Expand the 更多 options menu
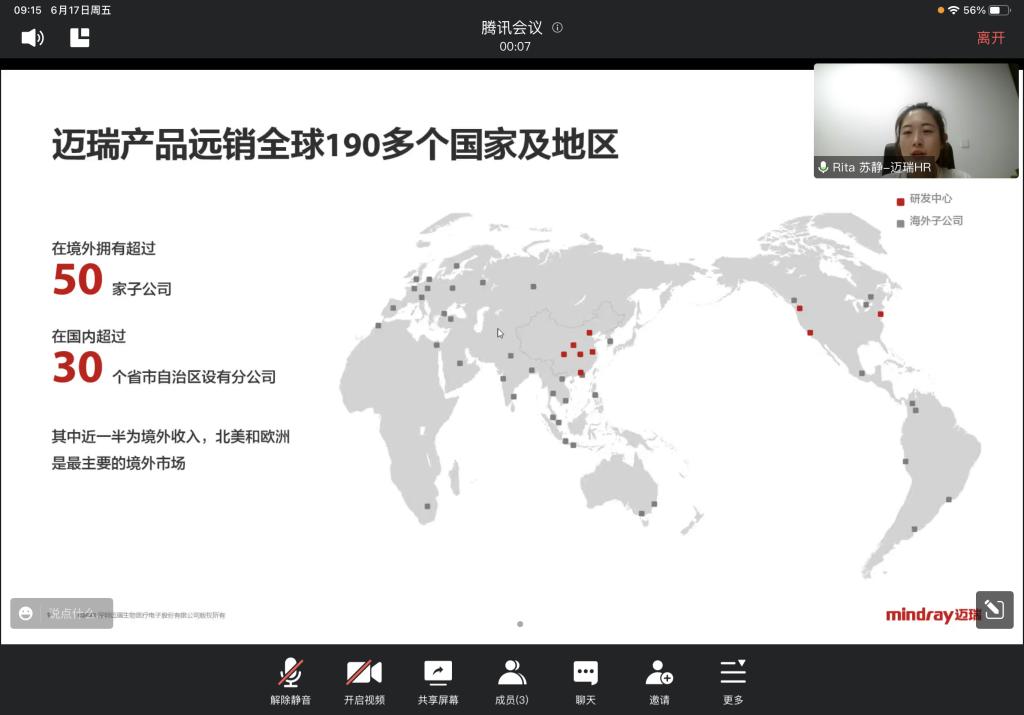Image resolution: width=1024 pixels, height=715 pixels. (x=733, y=682)
